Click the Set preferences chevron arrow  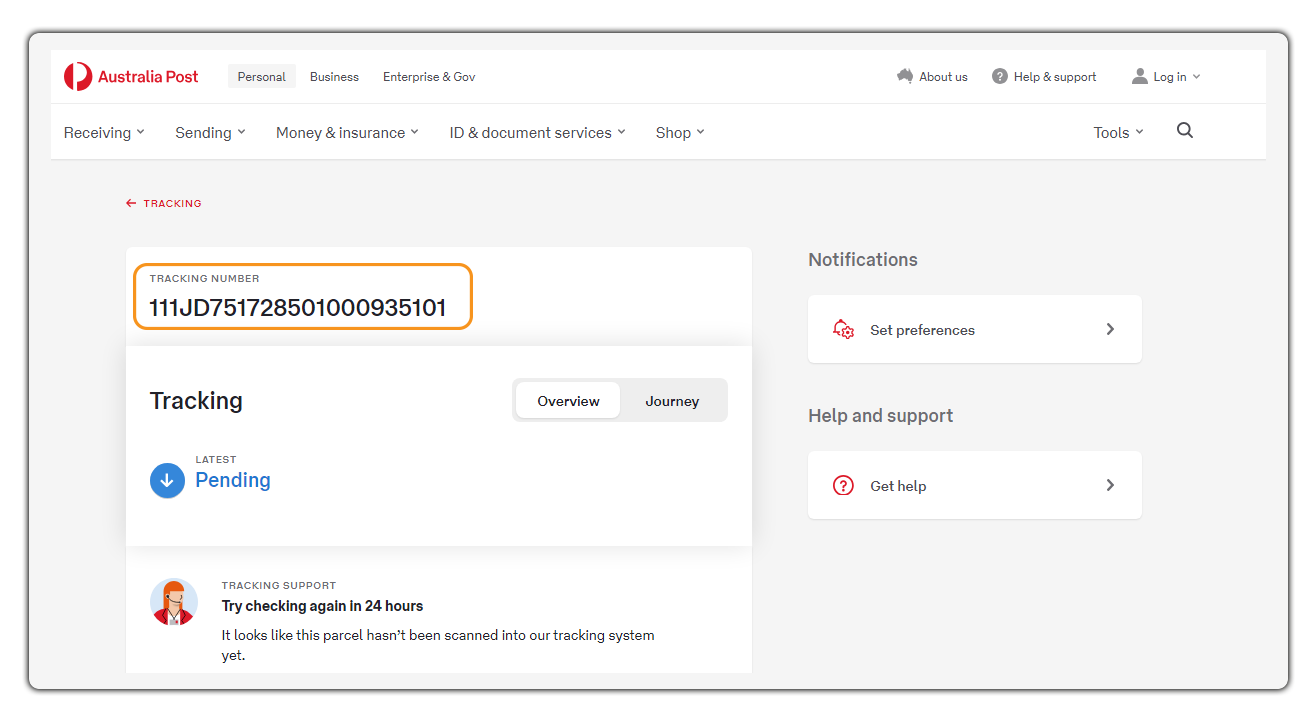coord(1110,329)
